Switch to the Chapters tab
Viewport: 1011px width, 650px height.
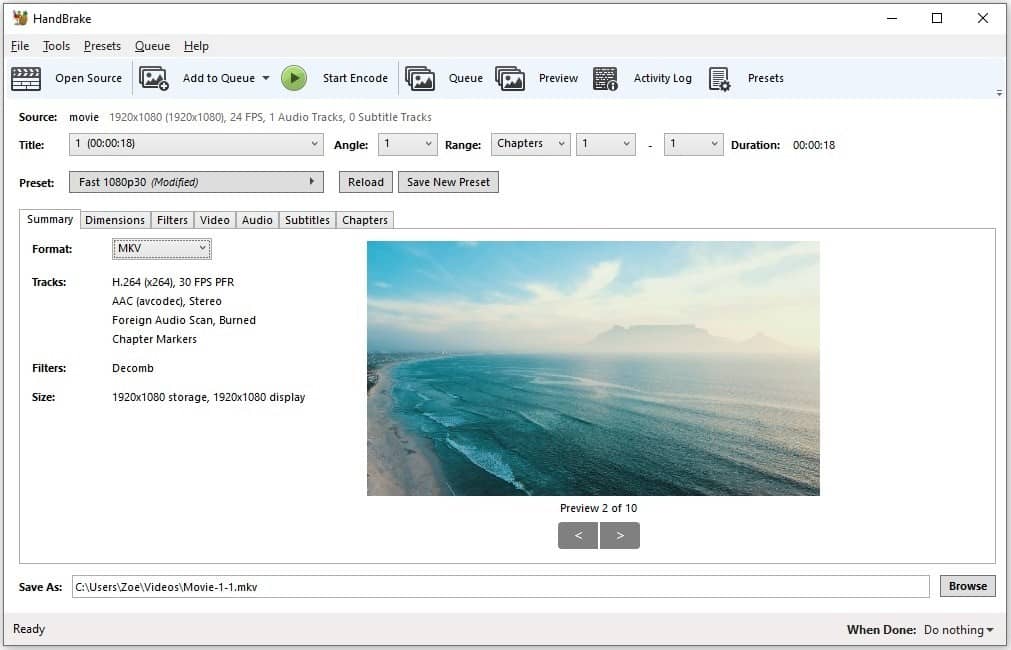365,220
